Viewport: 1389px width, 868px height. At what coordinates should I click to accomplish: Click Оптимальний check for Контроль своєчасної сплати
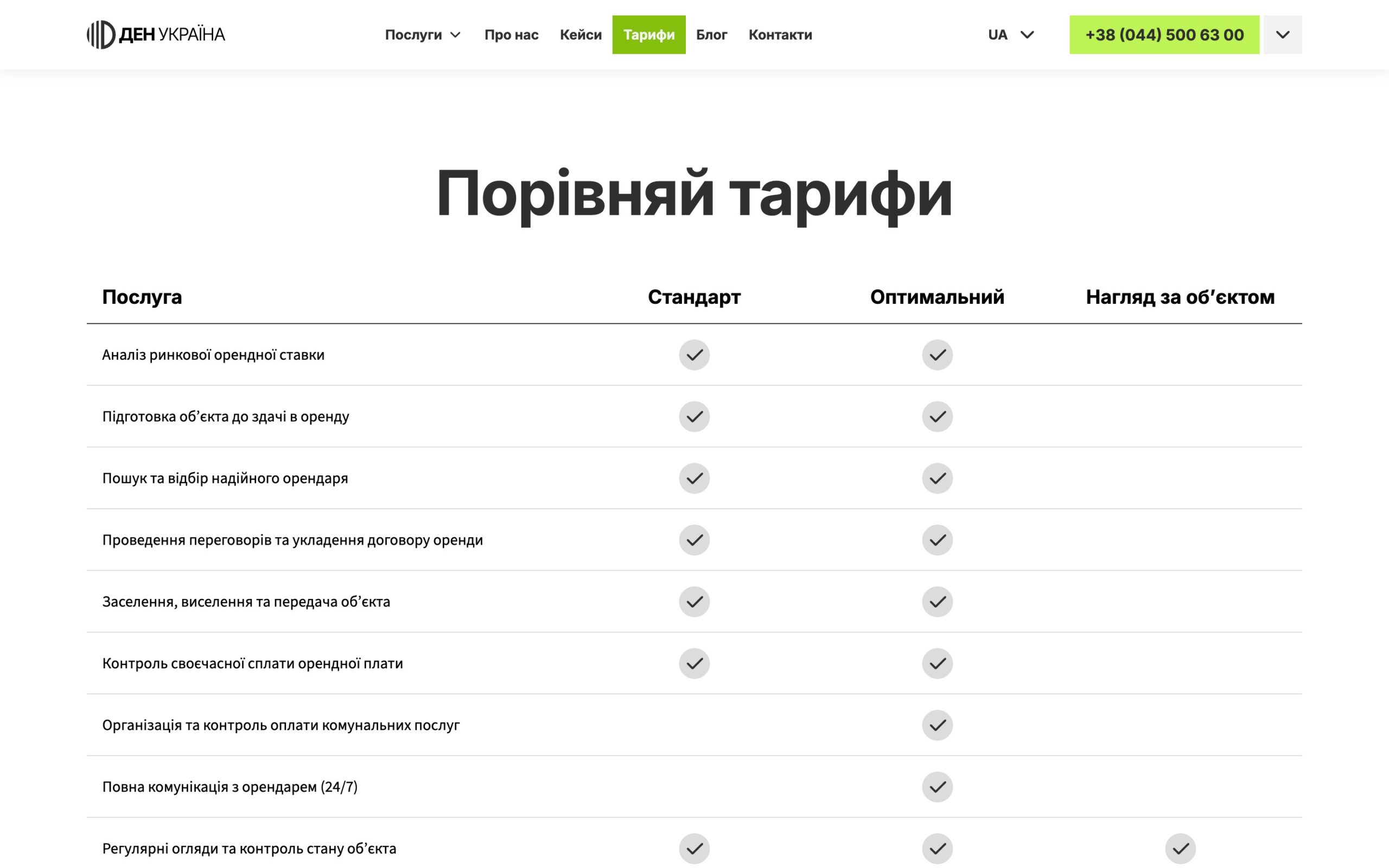[937, 663]
